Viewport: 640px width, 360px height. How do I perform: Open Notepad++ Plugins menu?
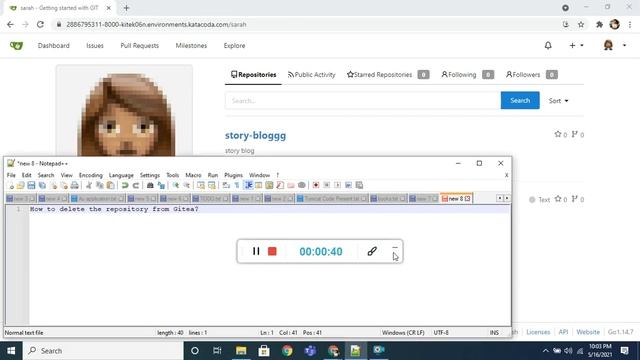point(233,175)
